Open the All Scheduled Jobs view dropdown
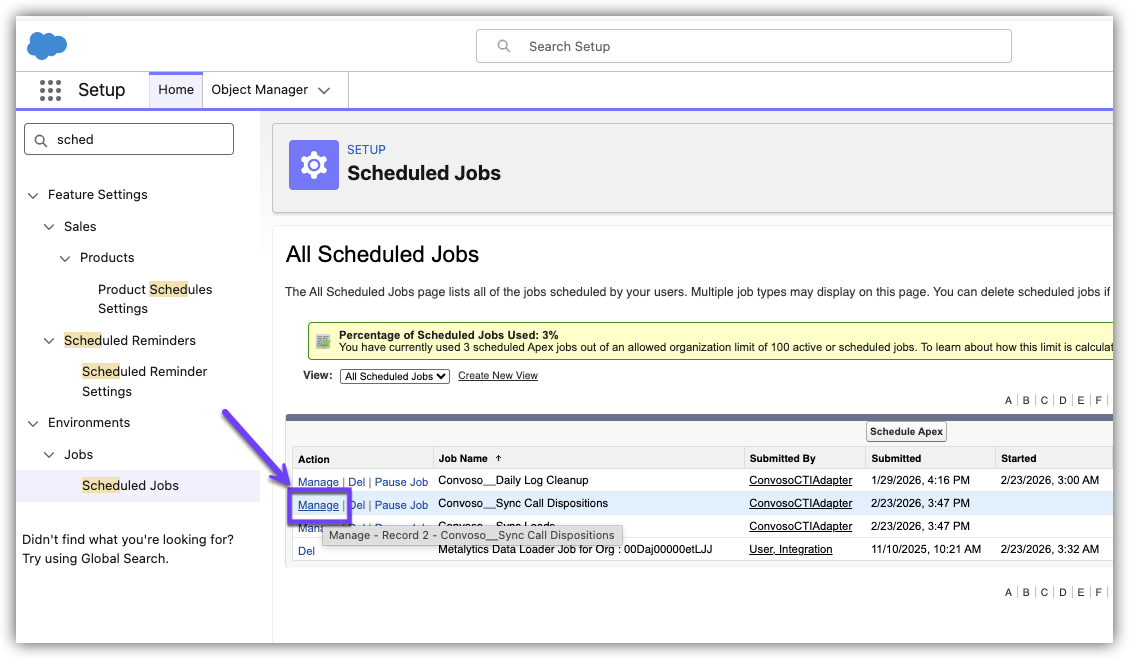 point(395,376)
